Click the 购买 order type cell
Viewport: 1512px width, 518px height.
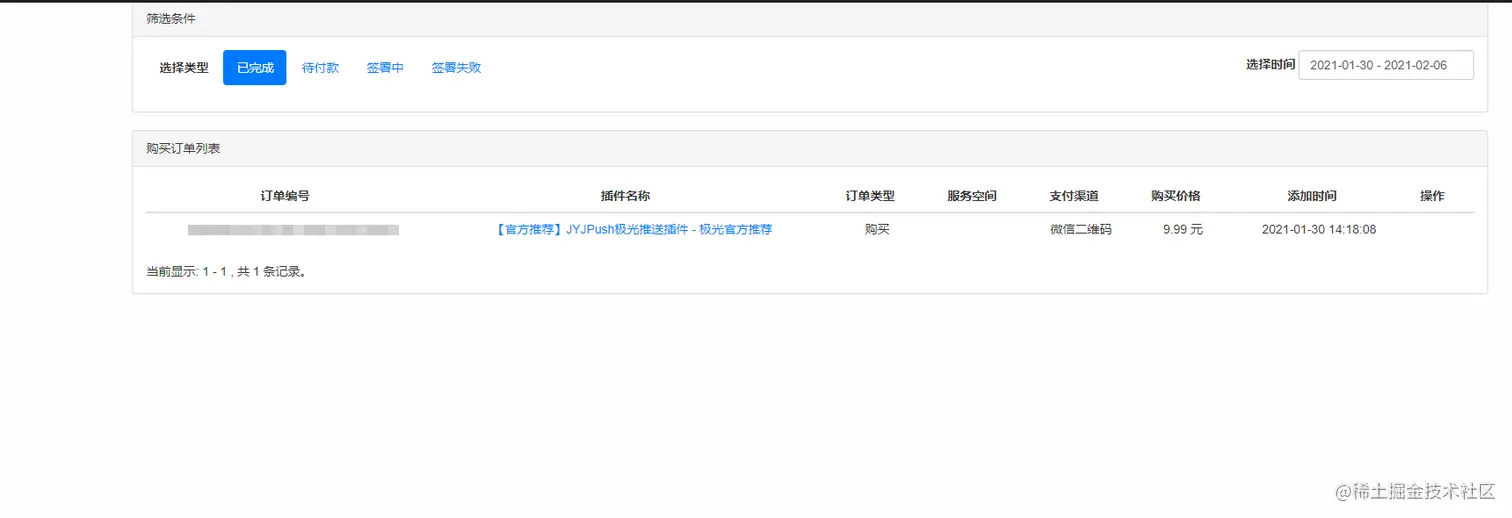coord(877,229)
